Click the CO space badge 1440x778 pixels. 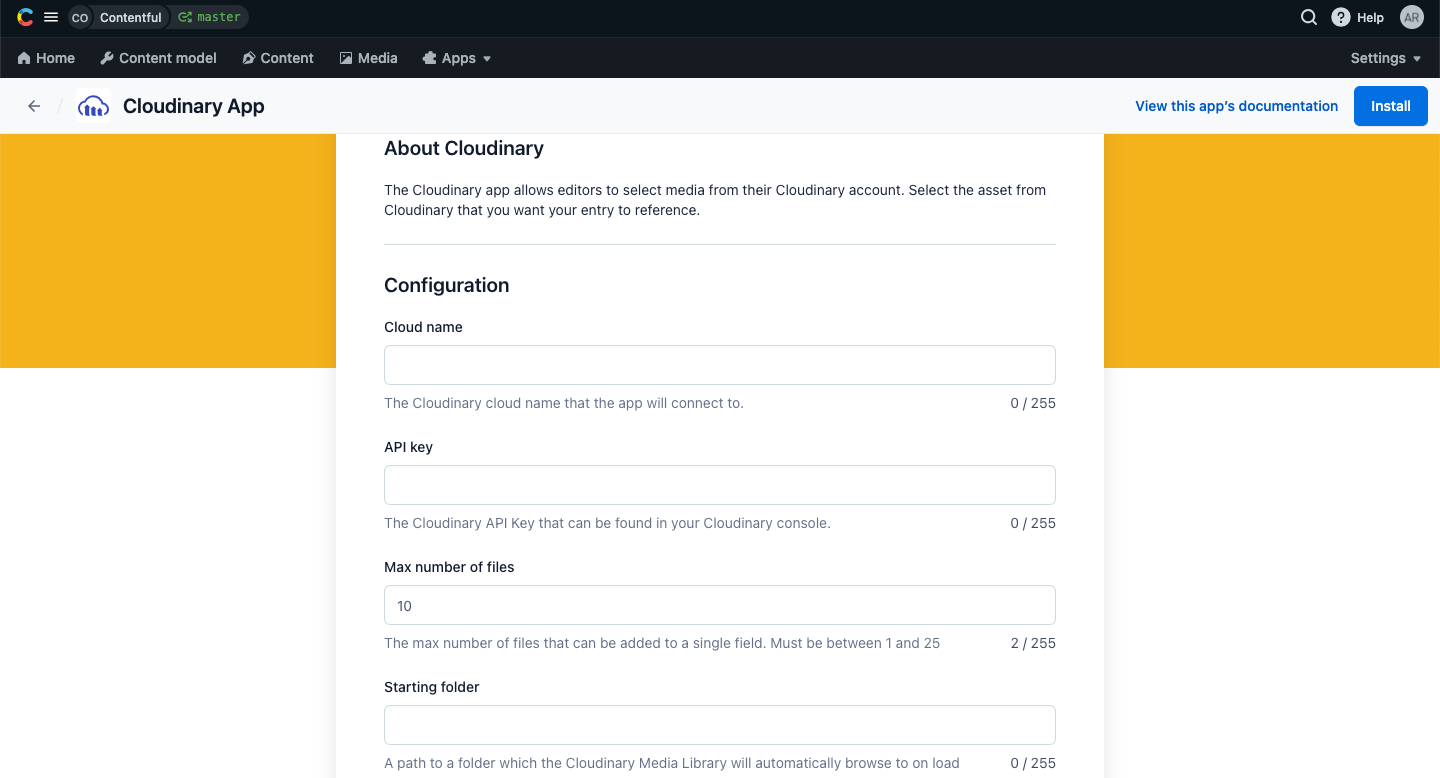(80, 17)
